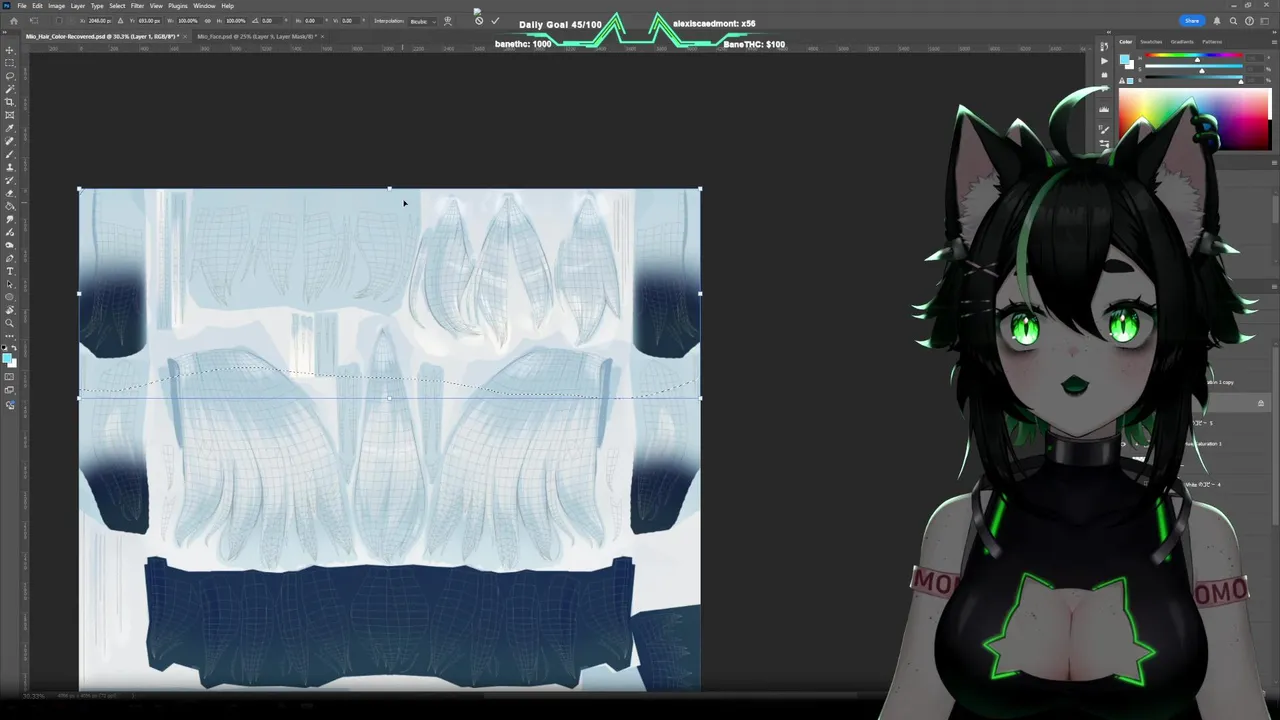1280x720 pixels.
Task: Select the Lasso tool
Action: (10, 76)
